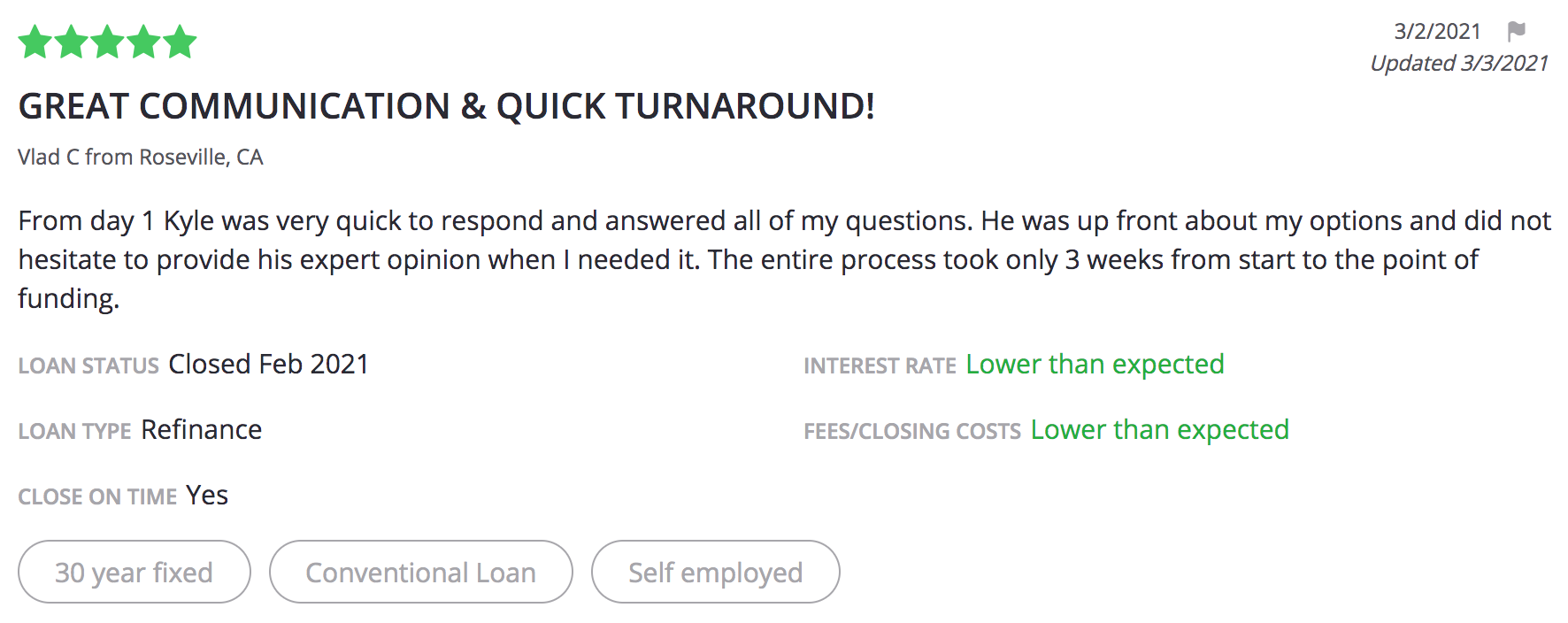Click reviewer name Vlad C from Roseville
The image size is (1568, 623).
pos(141,157)
